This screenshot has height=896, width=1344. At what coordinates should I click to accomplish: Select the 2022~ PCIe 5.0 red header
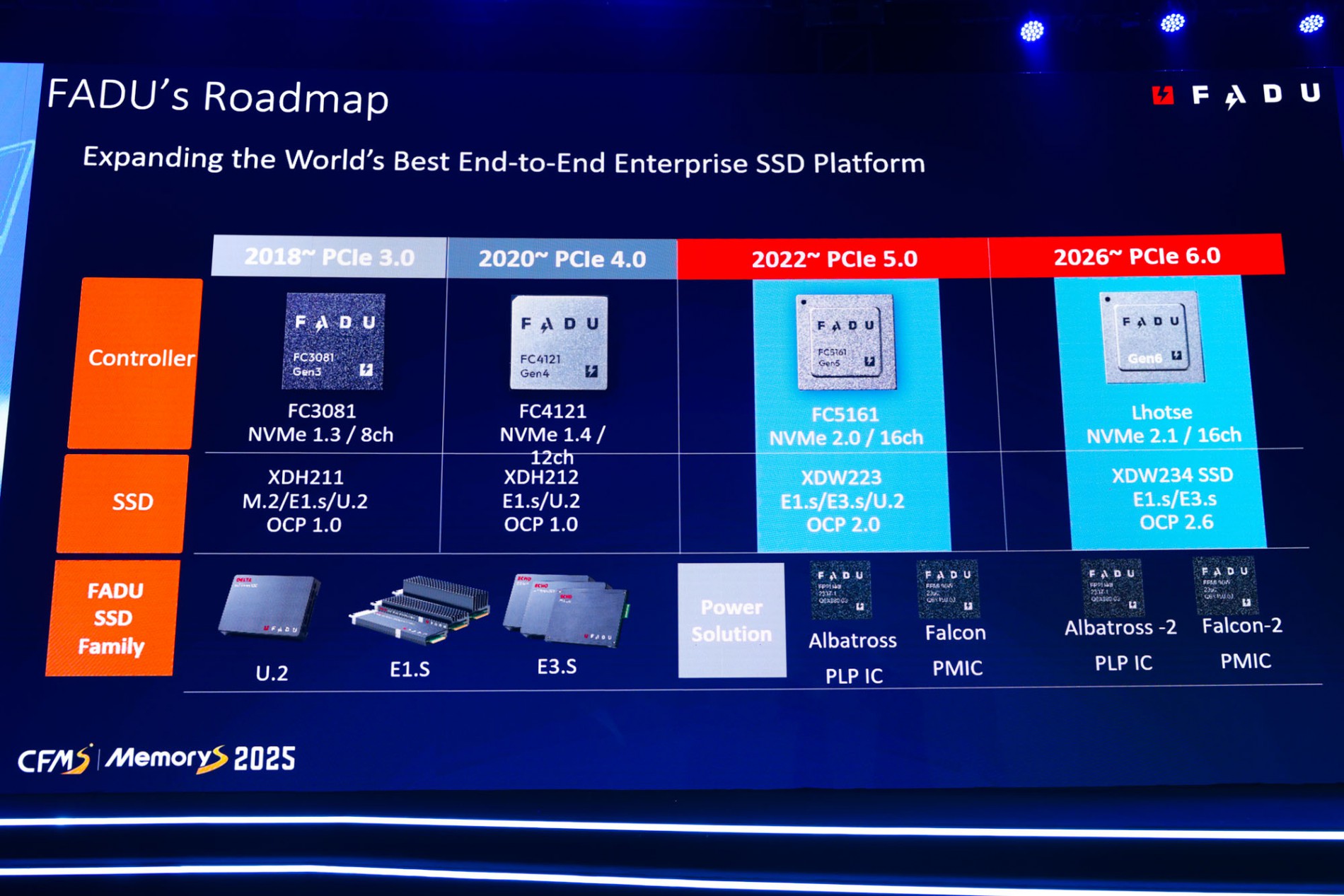click(833, 259)
